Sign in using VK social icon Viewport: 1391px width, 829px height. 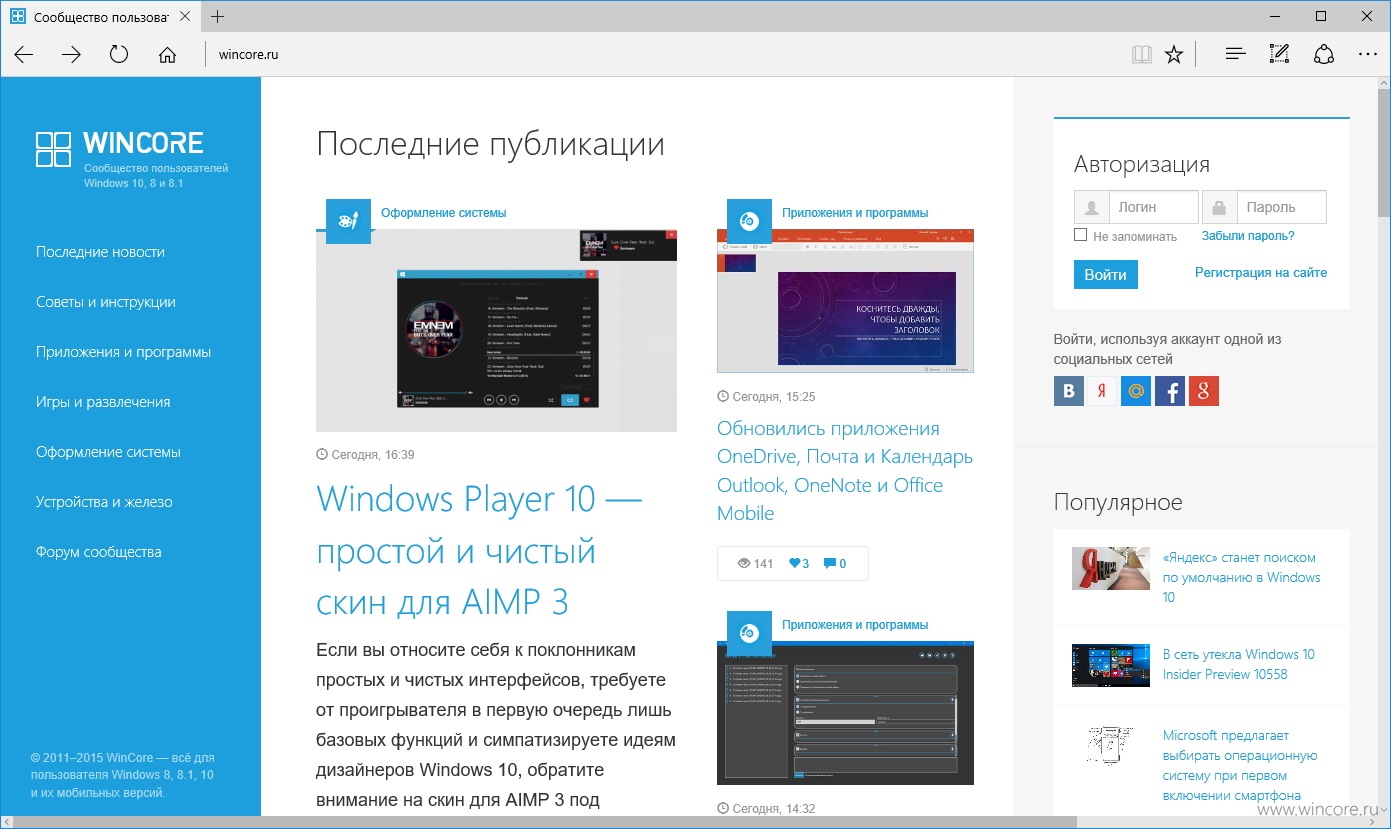(1069, 391)
